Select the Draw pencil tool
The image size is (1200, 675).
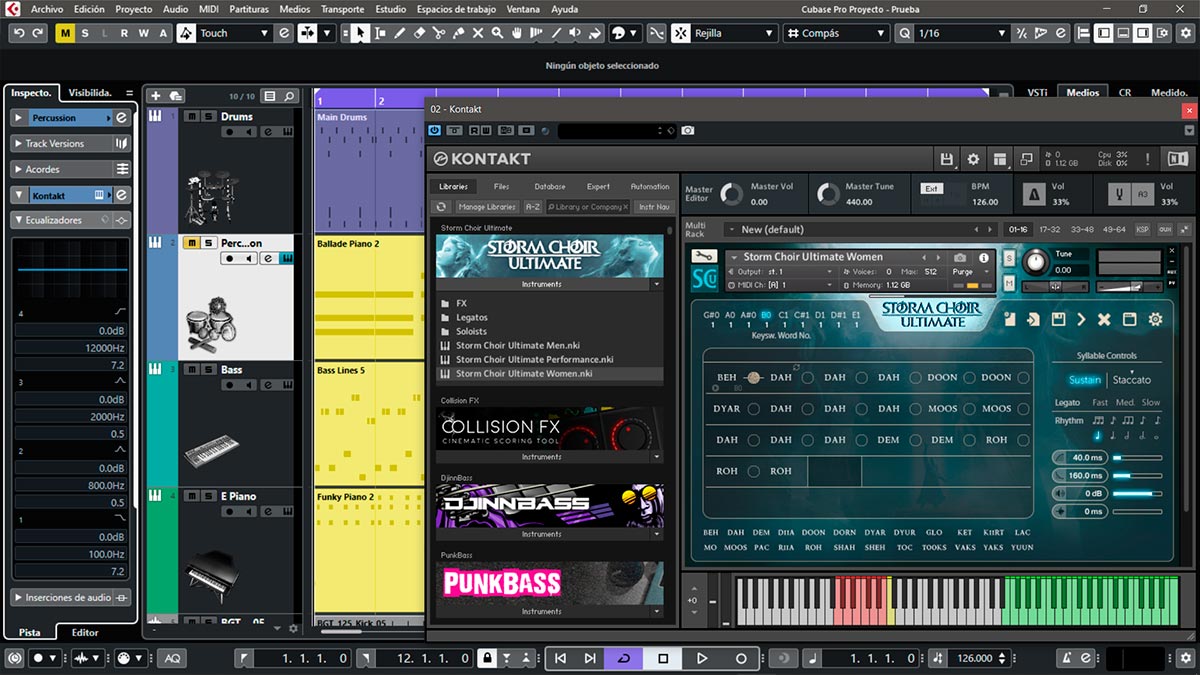400,33
